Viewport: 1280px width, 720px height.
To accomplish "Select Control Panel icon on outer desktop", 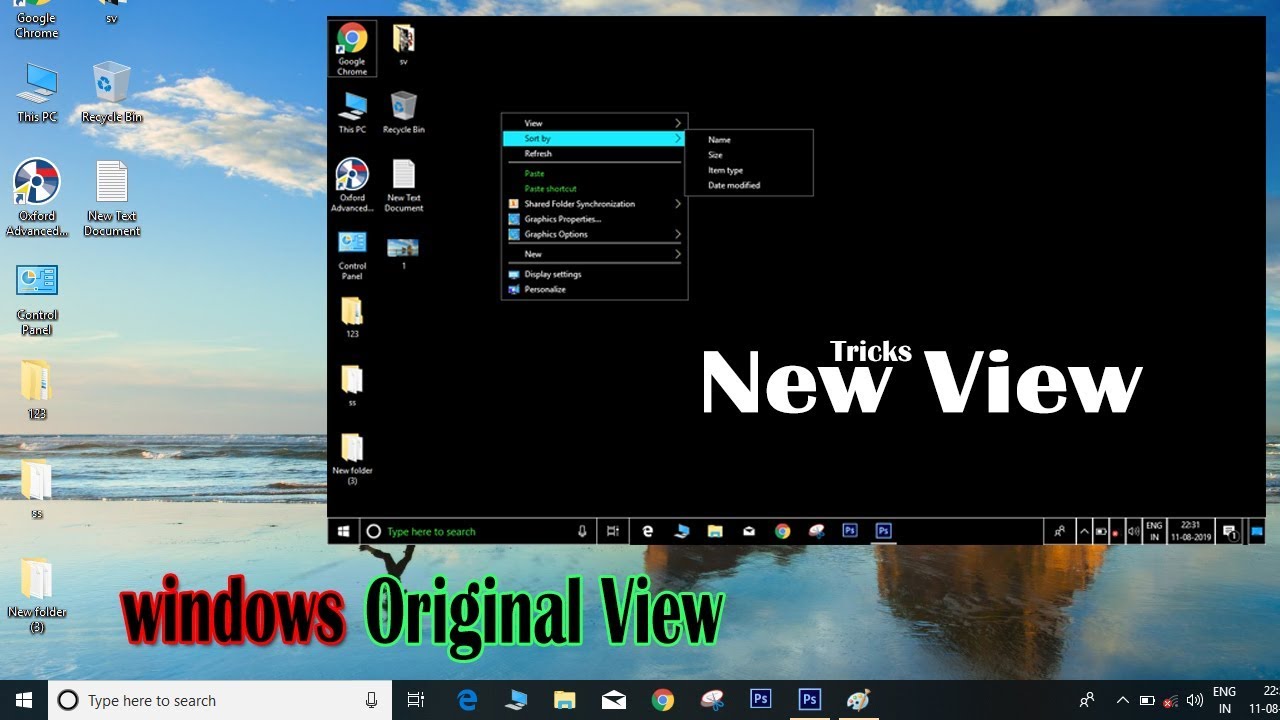I will click(x=37, y=300).
